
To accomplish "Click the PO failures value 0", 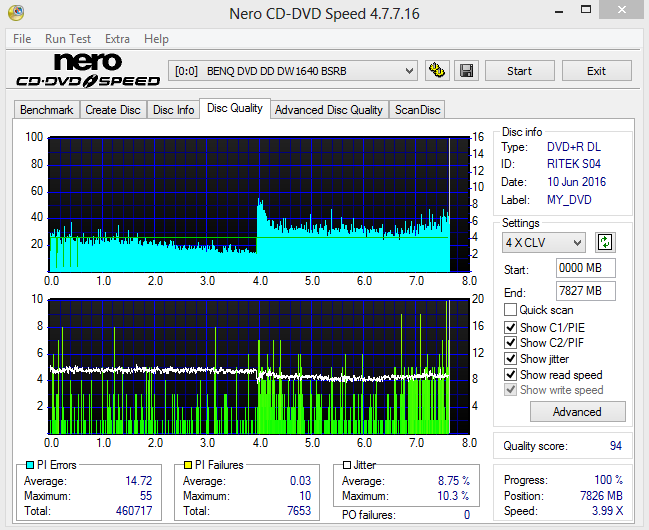I will click(467, 515).
